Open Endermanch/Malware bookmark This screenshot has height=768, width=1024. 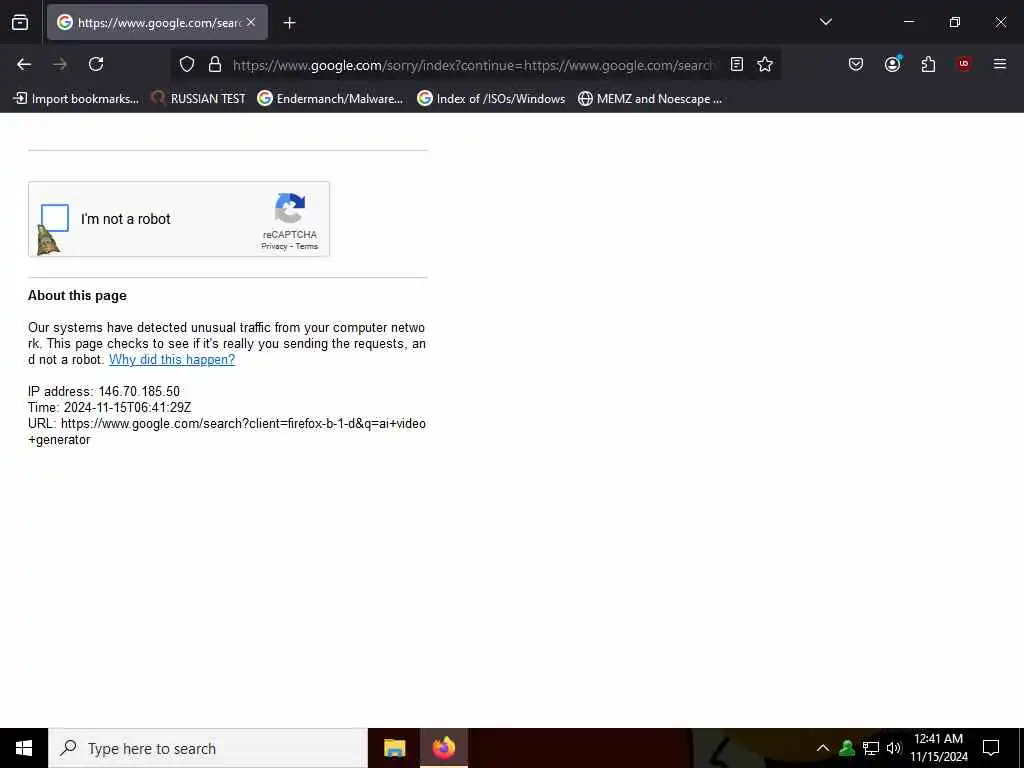pyautogui.click(x=330, y=99)
